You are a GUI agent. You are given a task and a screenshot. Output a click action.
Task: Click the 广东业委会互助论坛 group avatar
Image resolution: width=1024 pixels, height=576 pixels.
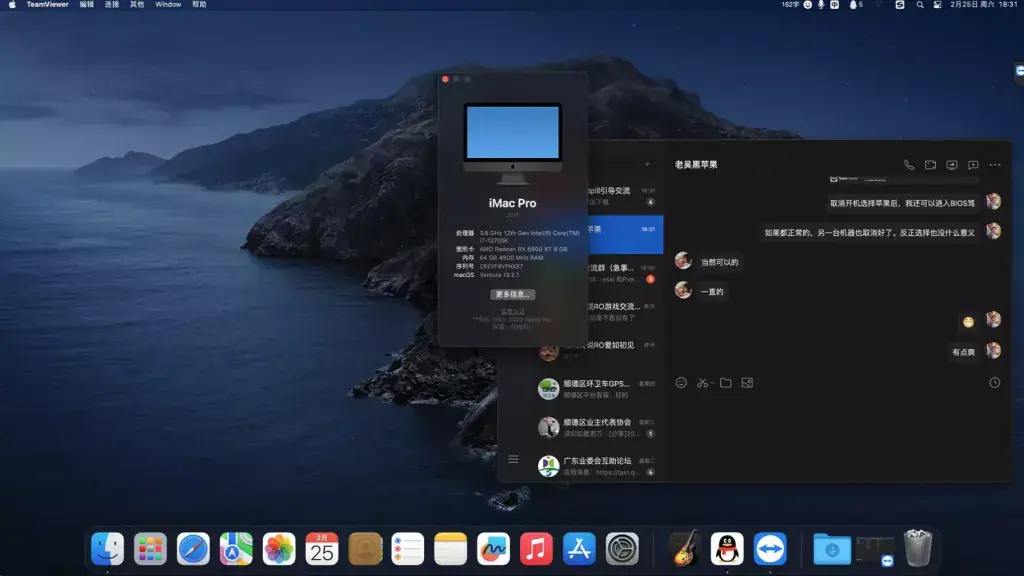click(549, 466)
